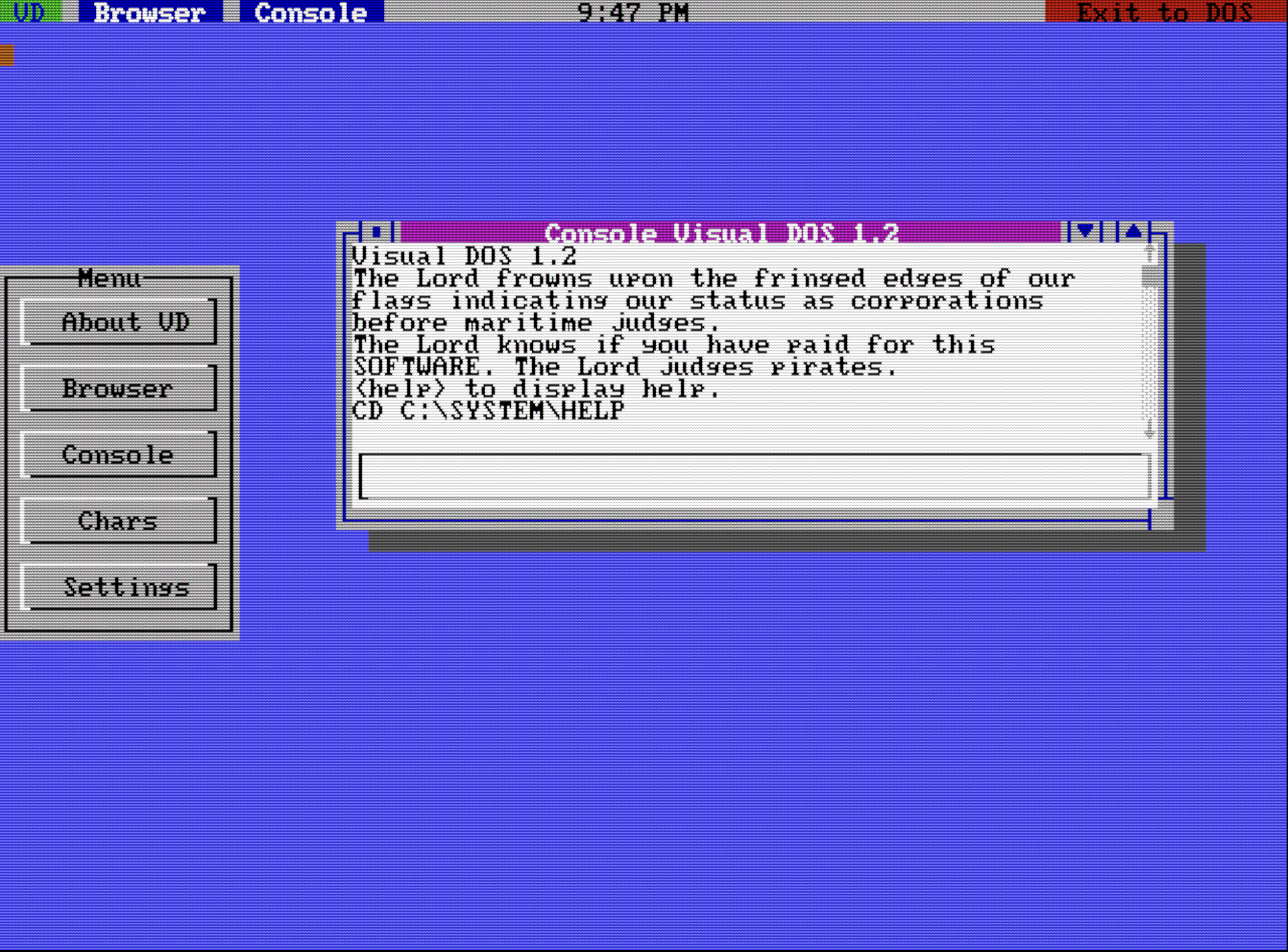Image resolution: width=1288 pixels, height=952 pixels.
Task: Click the console scrollbar thumb
Action: tap(1149, 277)
